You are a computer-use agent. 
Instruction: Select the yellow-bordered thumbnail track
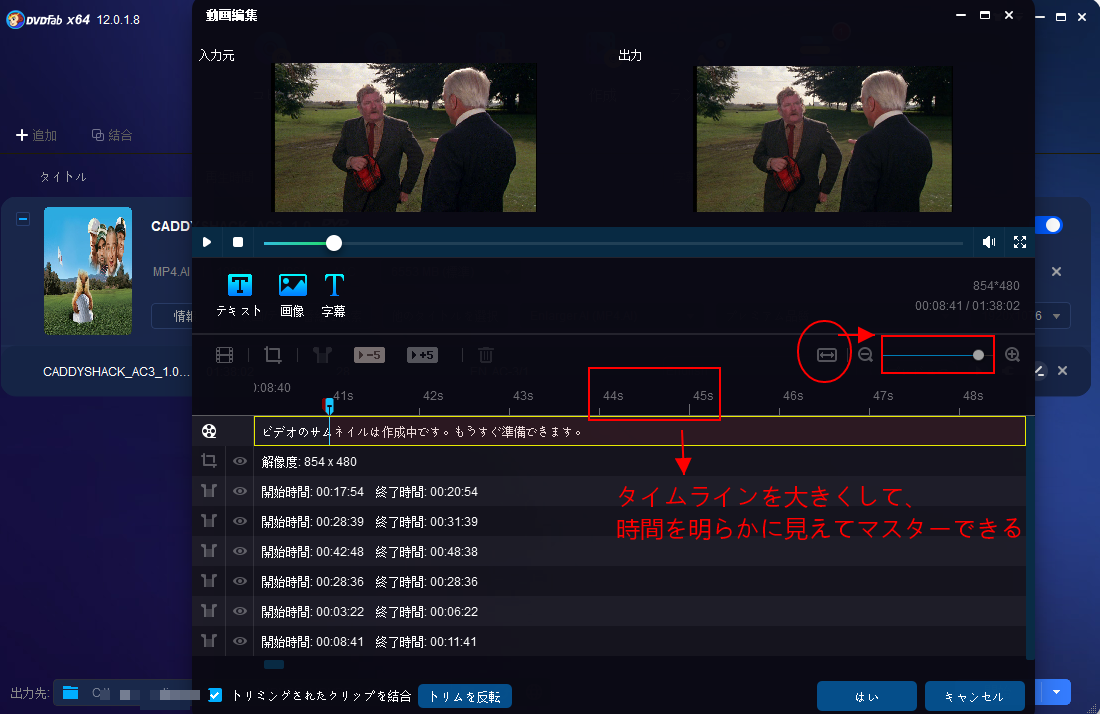(x=640, y=431)
